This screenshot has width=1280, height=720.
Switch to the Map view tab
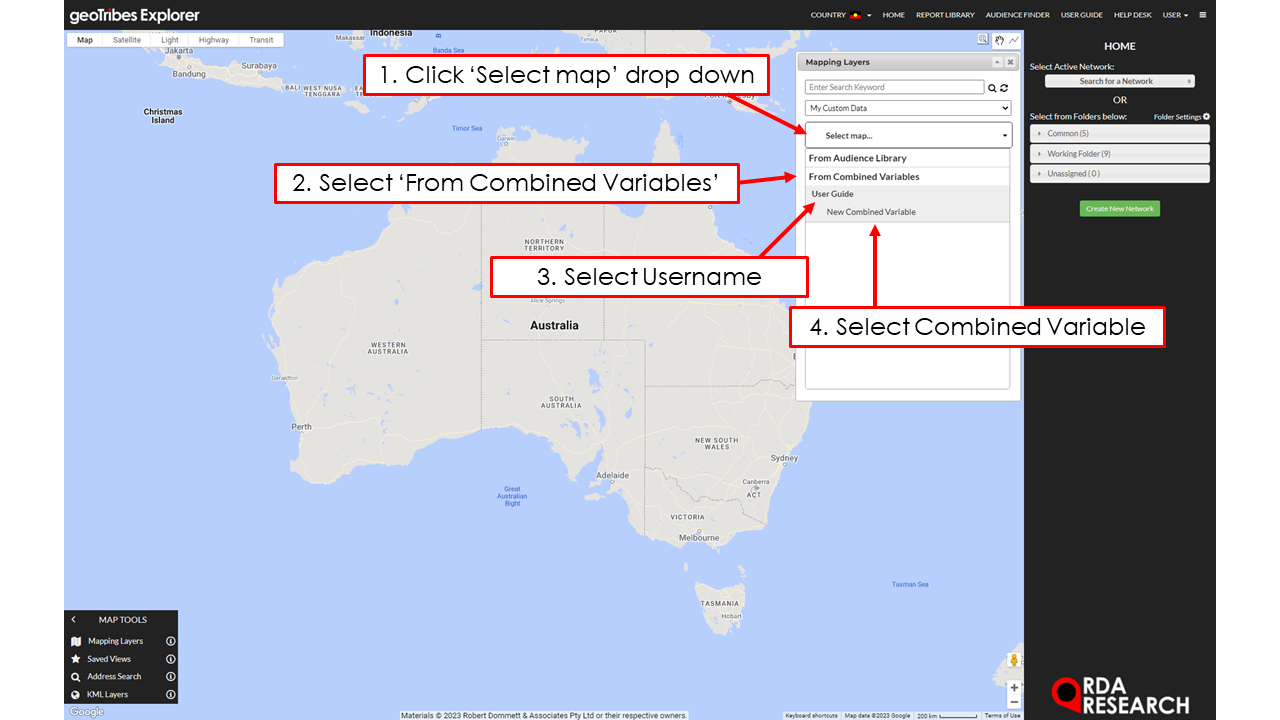85,40
